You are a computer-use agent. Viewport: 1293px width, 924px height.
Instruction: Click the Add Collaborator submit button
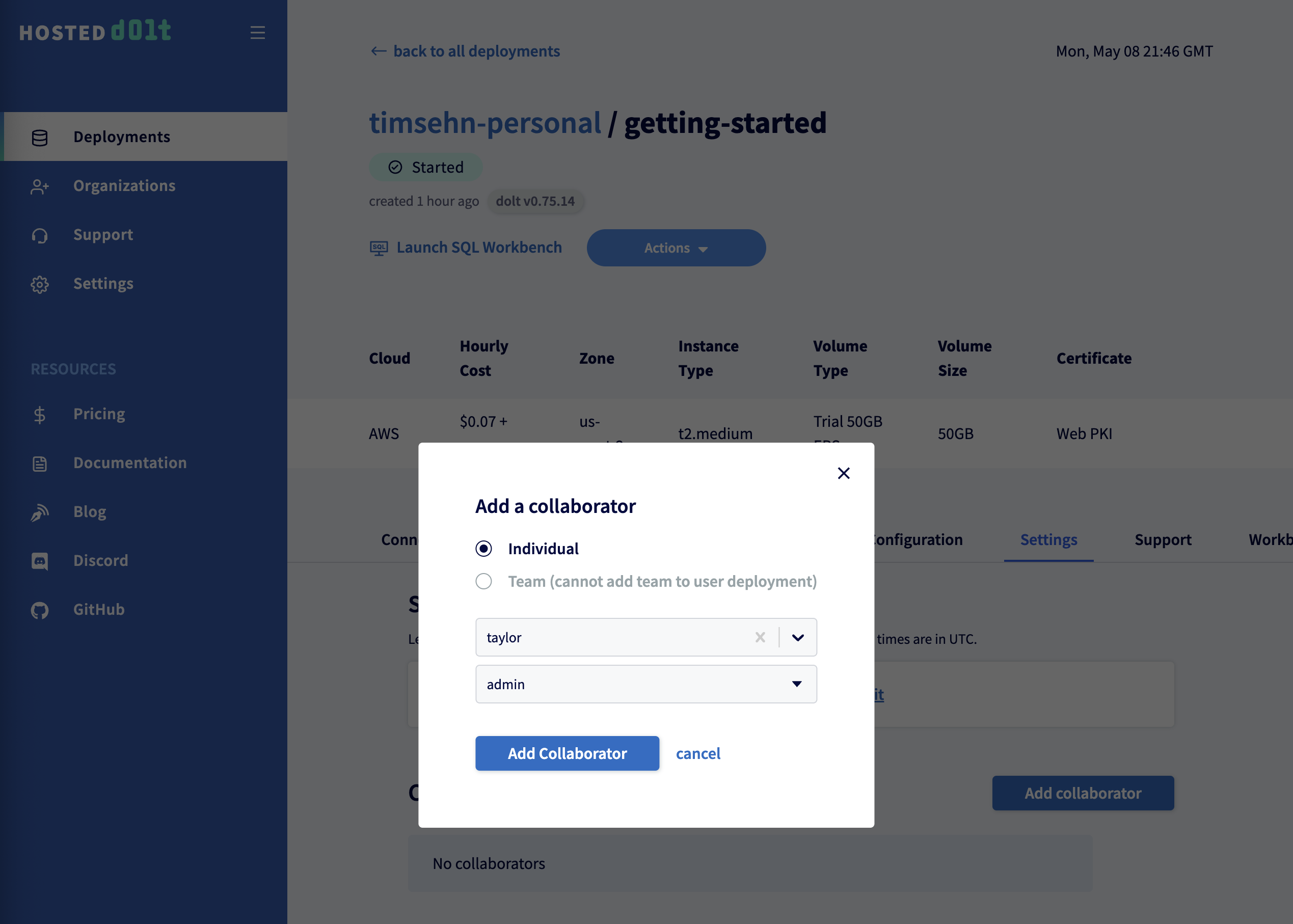click(567, 753)
